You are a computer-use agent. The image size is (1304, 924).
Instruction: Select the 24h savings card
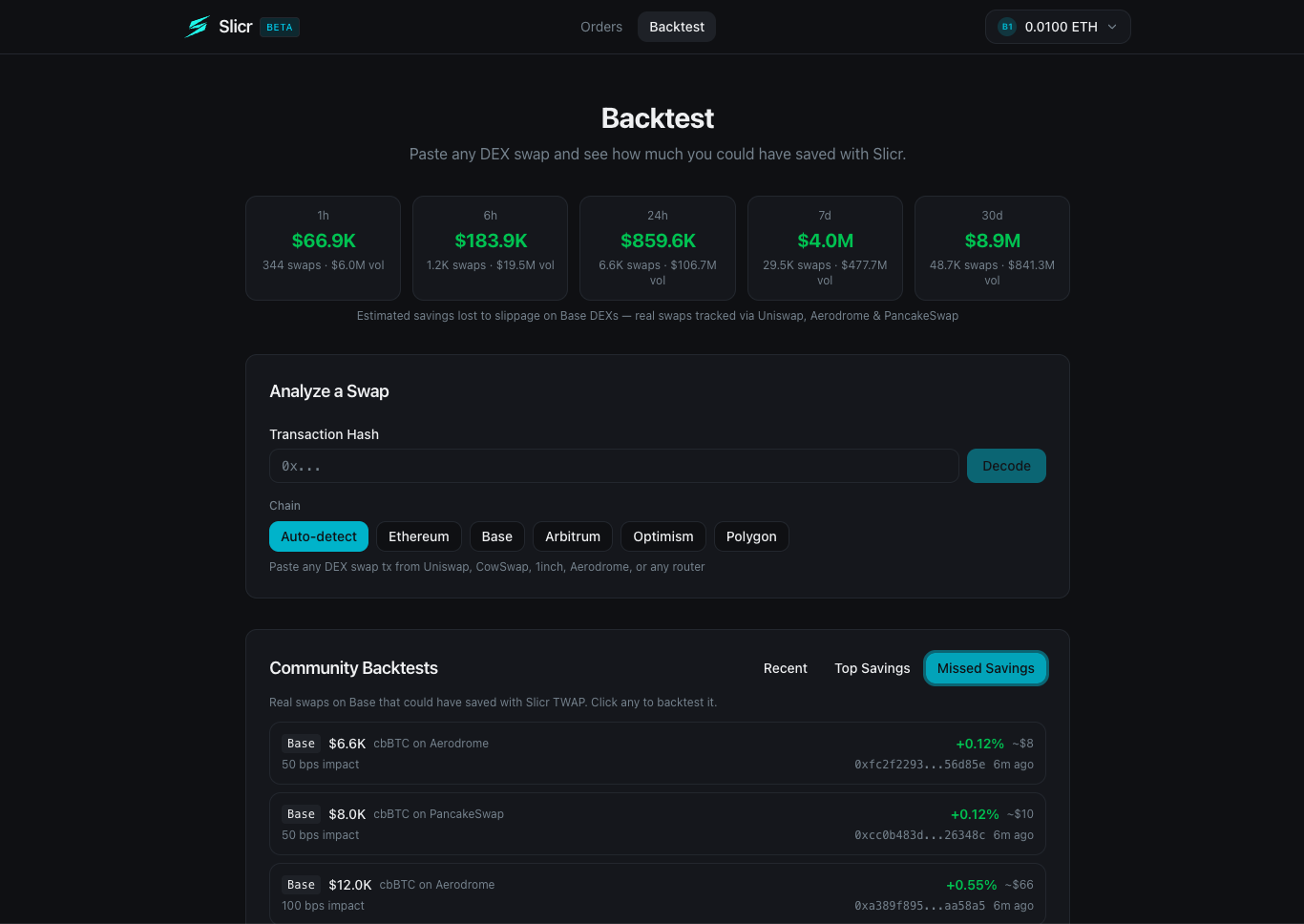pos(658,248)
